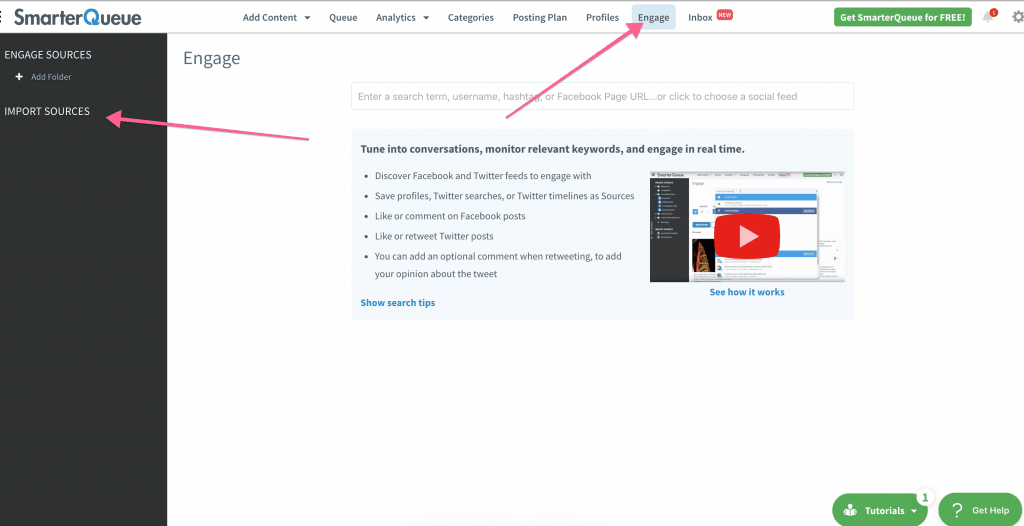Click the Tutorials icon
The height and width of the screenshot is (526, 1024).
click(850, 511)
